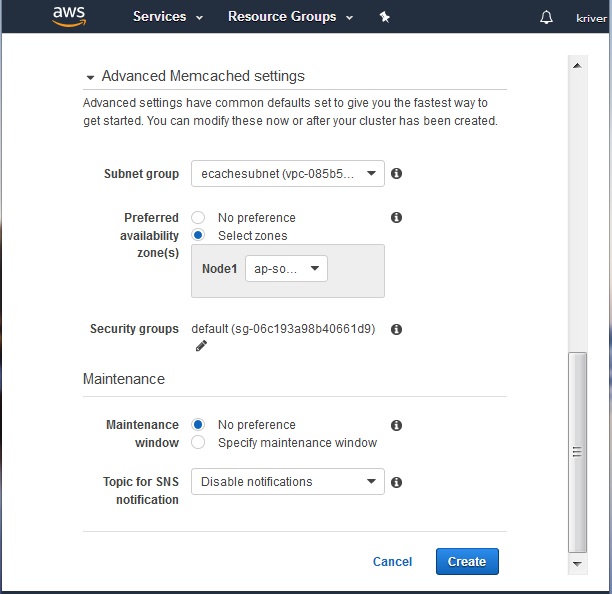Screen dimensions: 612x594
Task: Select Specify maintenance window option
Action: (x=198, y=442)
